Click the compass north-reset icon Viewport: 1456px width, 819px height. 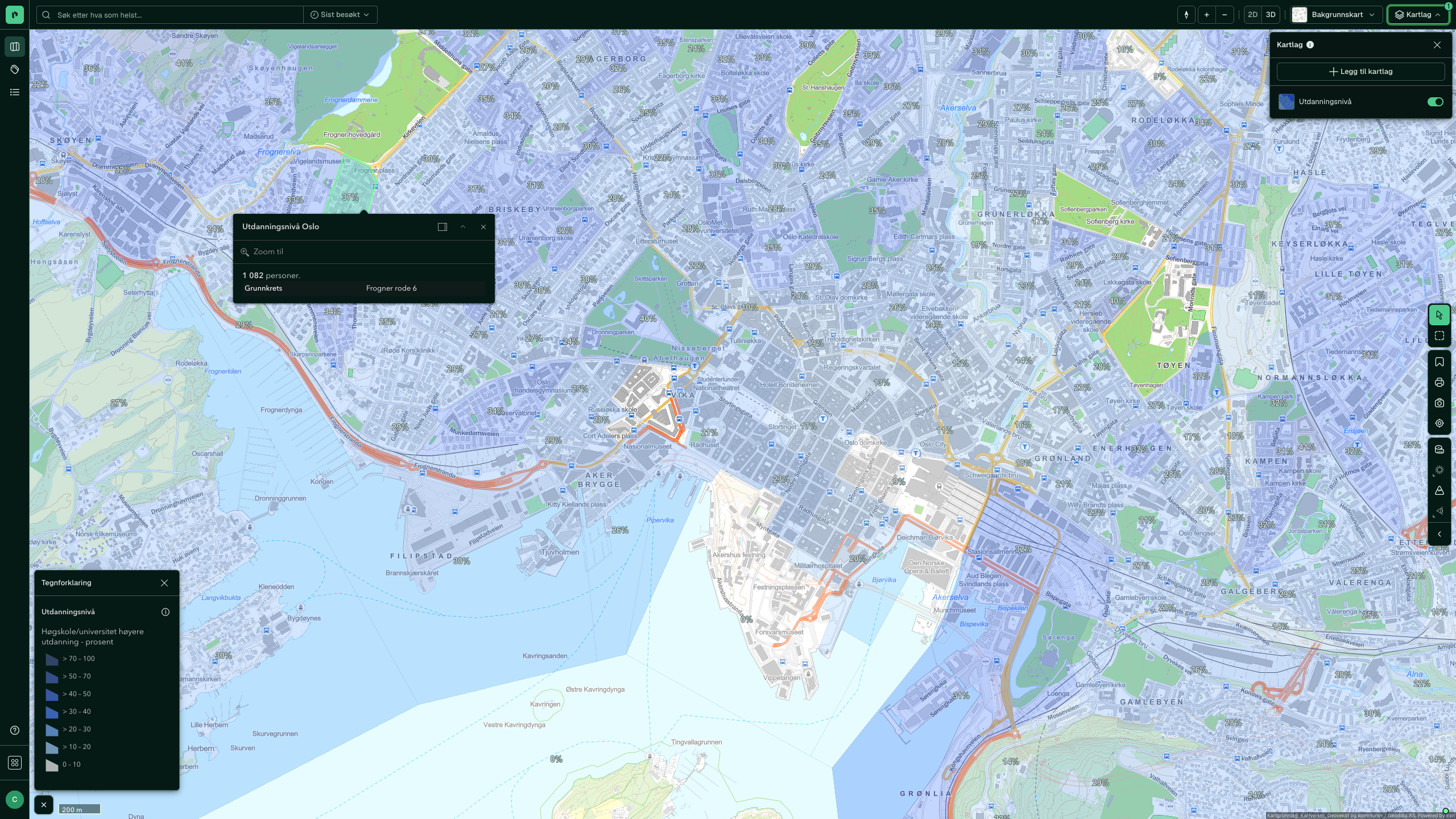(1186, 15)
